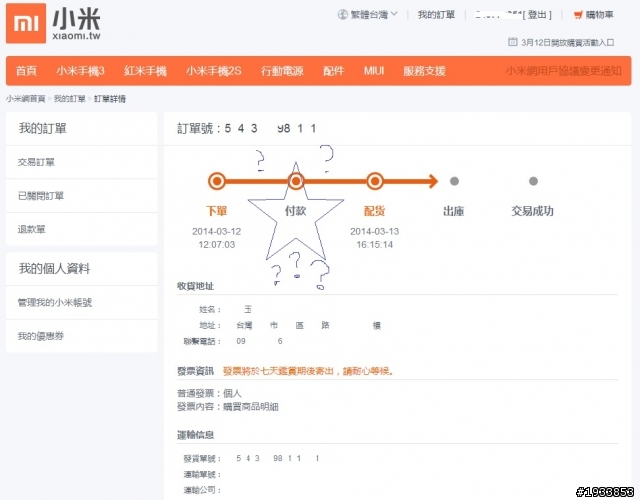Open MIUI menu item
This screenshot has height=500, width=640.
point(374,71)
